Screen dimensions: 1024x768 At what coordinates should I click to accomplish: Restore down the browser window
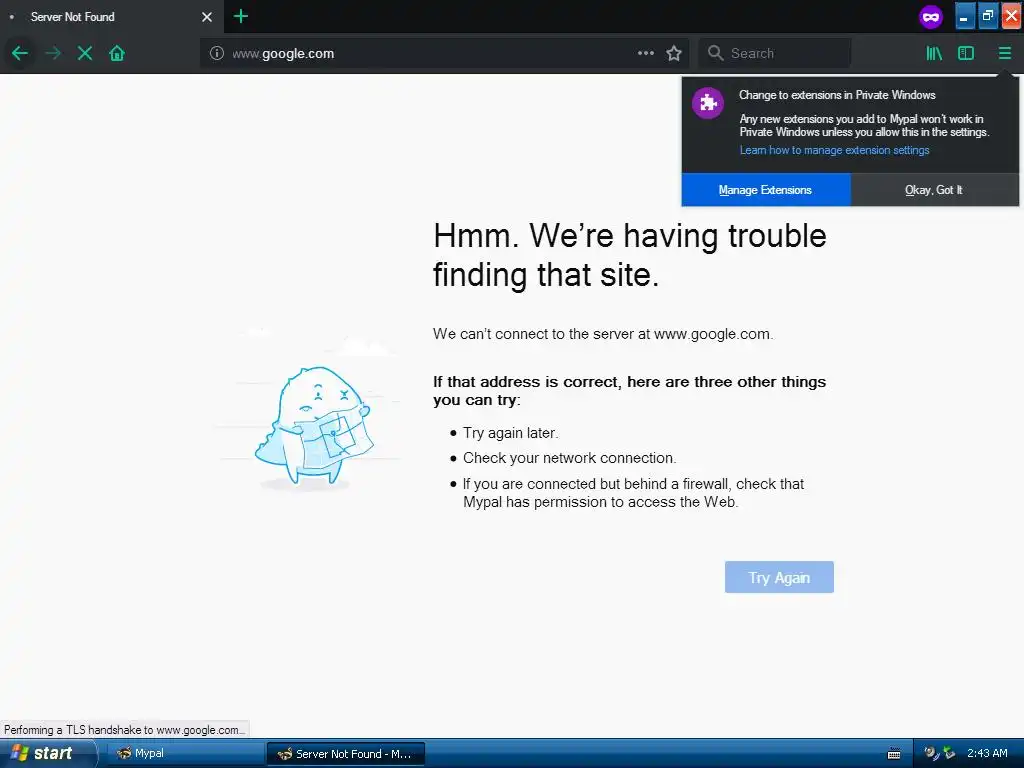[x=988, y=17]
